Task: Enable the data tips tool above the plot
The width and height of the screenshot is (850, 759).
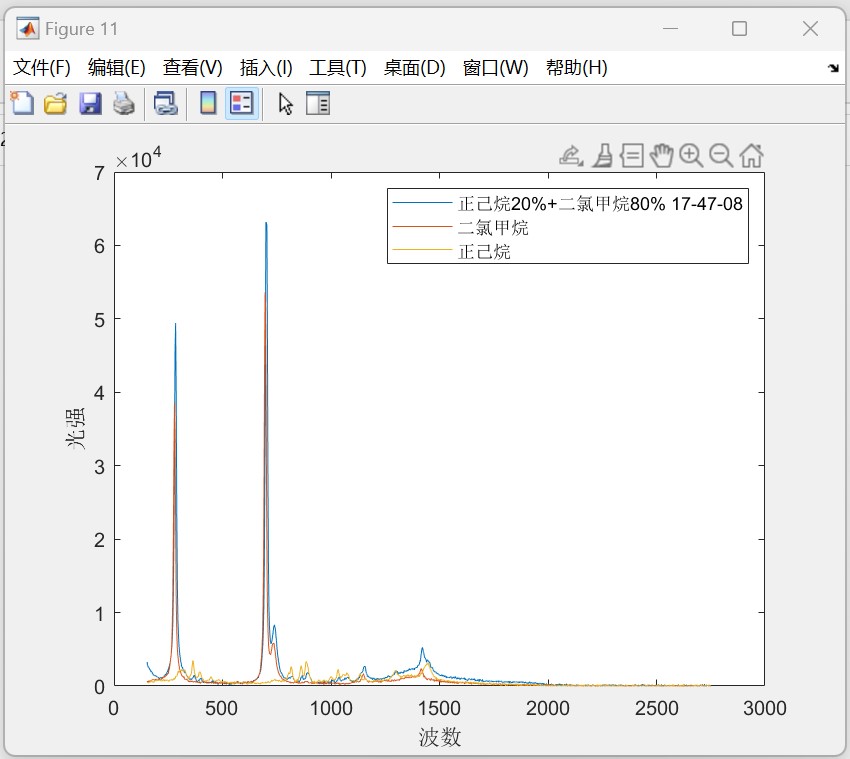Action: (632, 156)
